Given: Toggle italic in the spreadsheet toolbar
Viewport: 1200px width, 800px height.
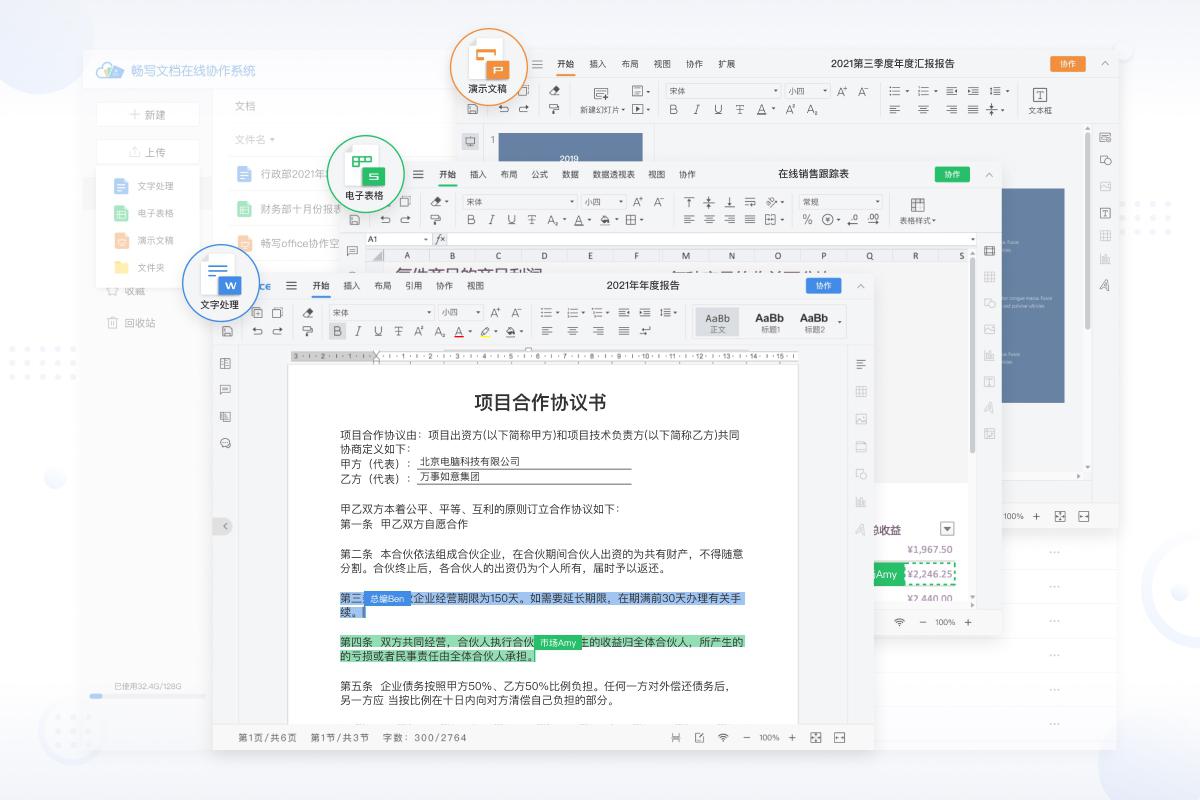Looking at the screenshot, I should pos(491,219).
